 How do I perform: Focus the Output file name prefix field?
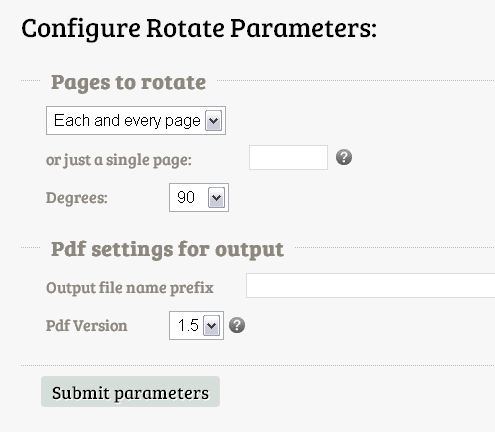371,285
